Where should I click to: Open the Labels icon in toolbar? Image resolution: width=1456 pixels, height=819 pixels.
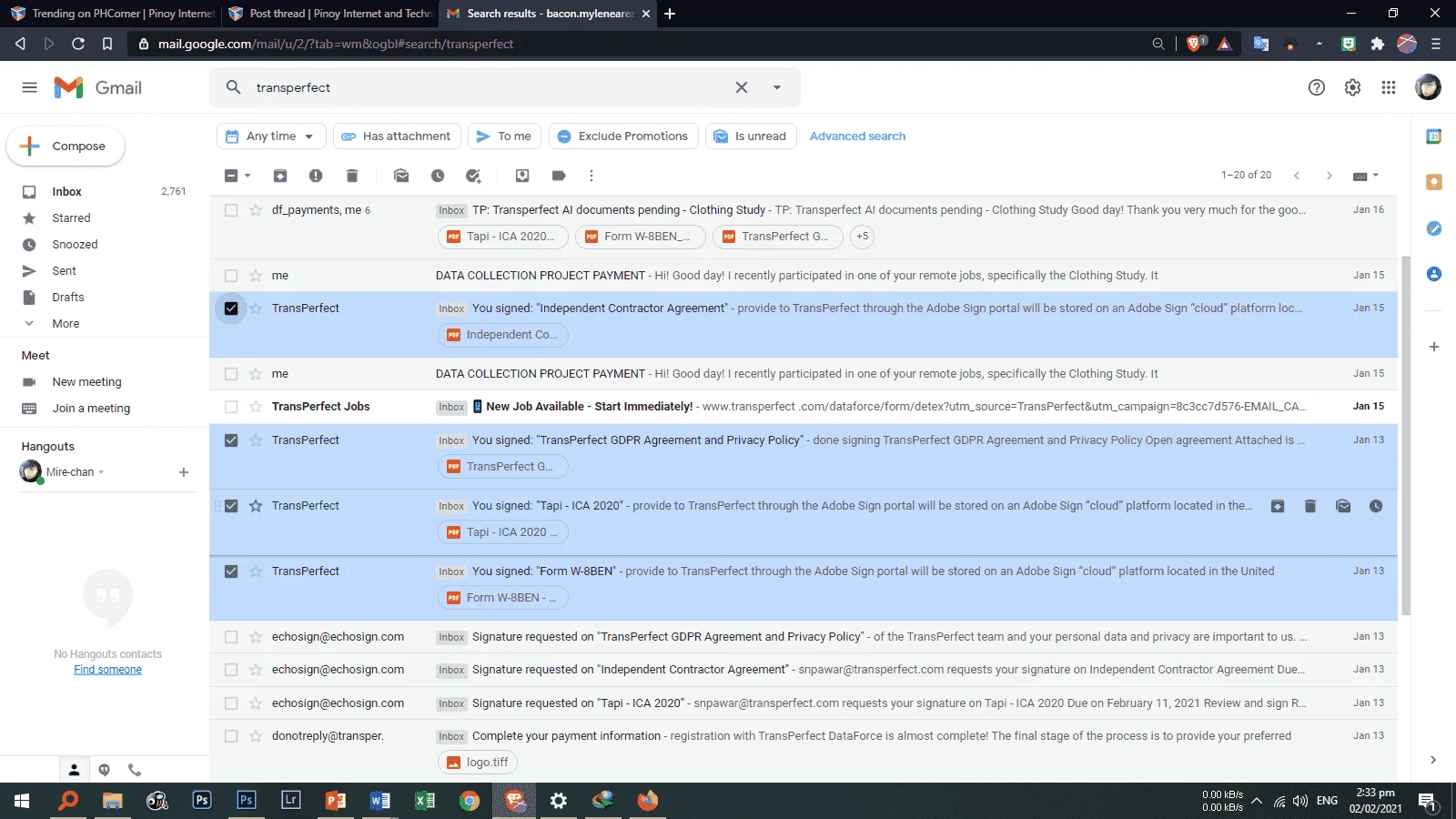pos(559,176)
